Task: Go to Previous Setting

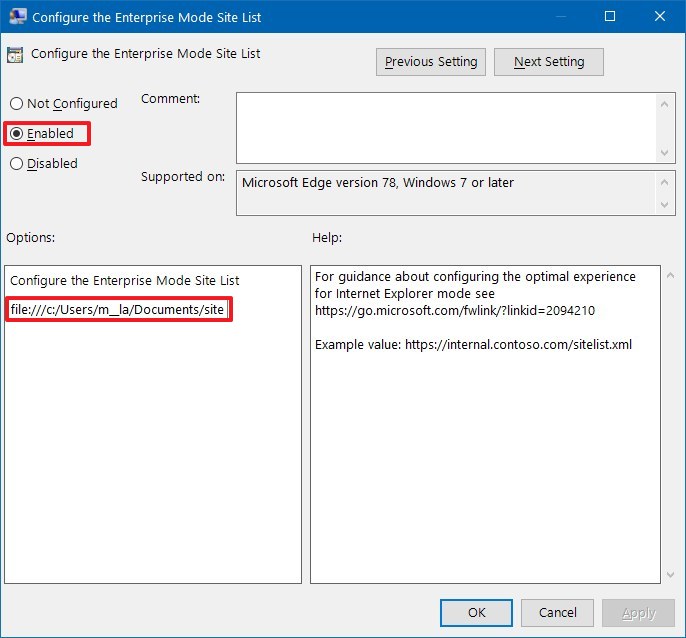Action: coord(430,62)
